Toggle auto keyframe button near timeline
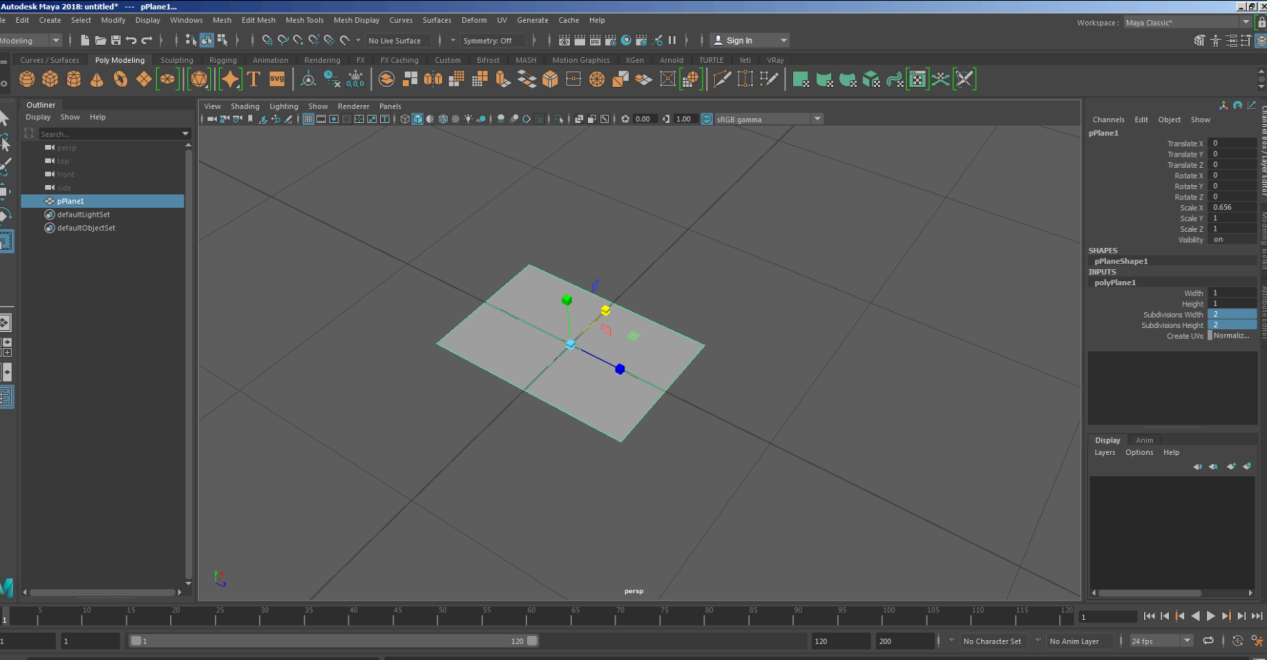 1238,641
